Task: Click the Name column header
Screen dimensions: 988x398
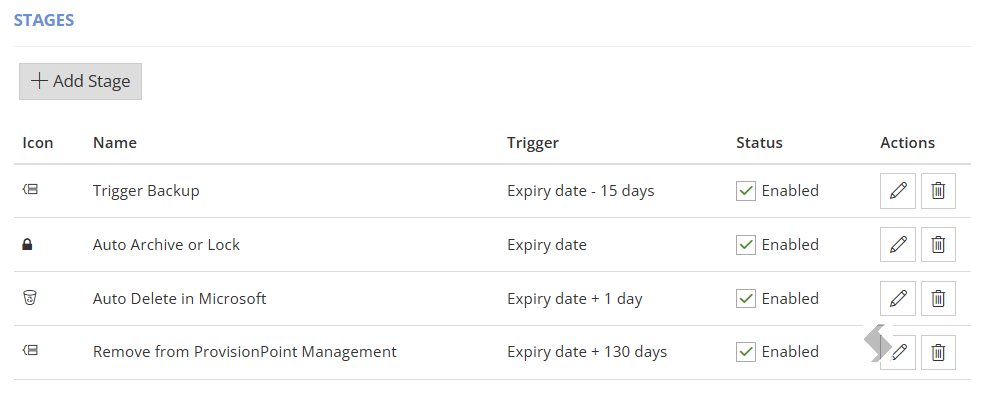Action: click(115, 143)
